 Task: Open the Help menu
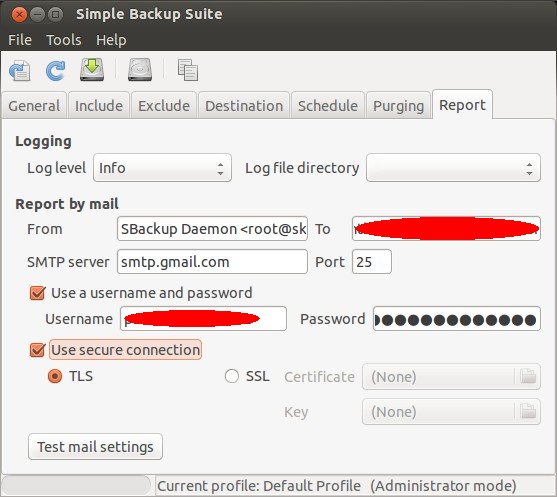111,40
